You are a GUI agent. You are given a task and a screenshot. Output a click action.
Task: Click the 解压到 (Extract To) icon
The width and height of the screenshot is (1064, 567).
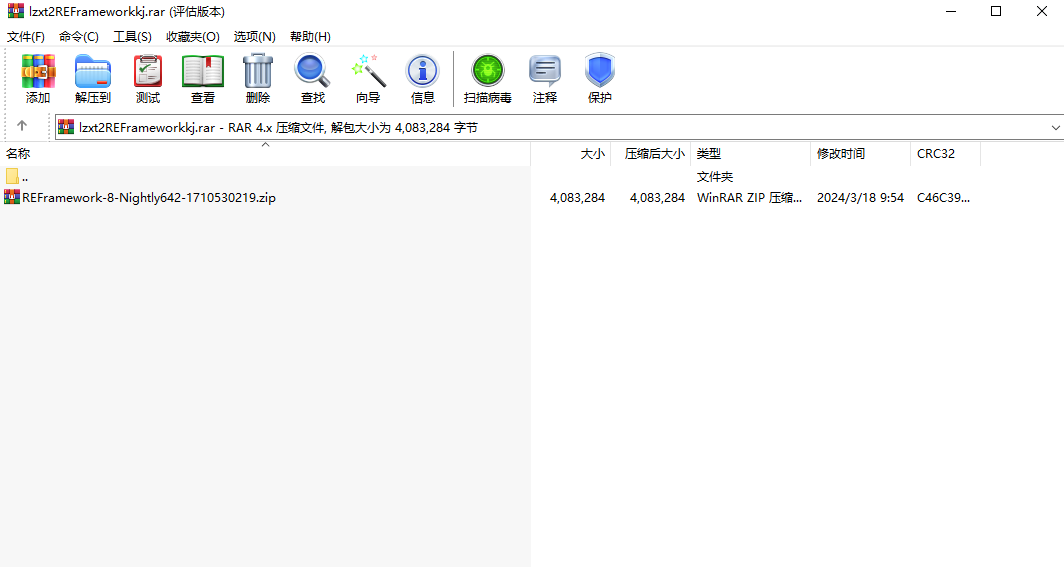(x=93, y=79)
